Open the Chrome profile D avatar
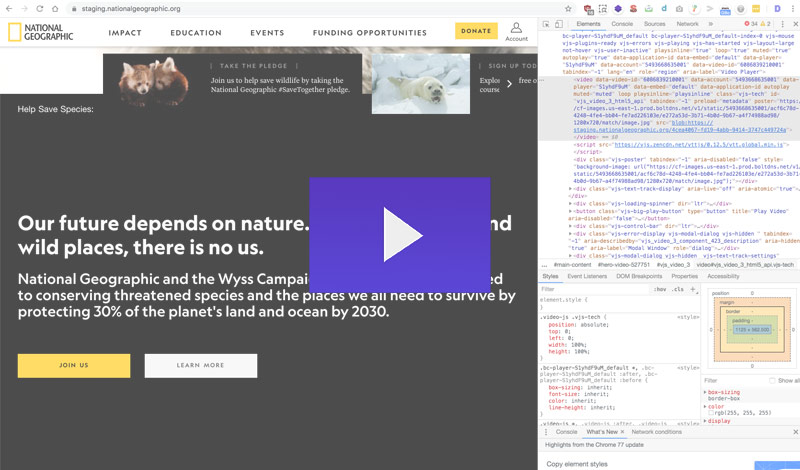 point(777,9)
